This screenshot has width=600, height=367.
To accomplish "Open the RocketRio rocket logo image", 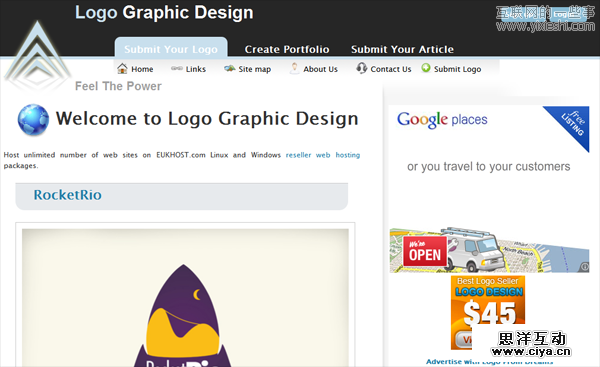I will coord(185,298).
